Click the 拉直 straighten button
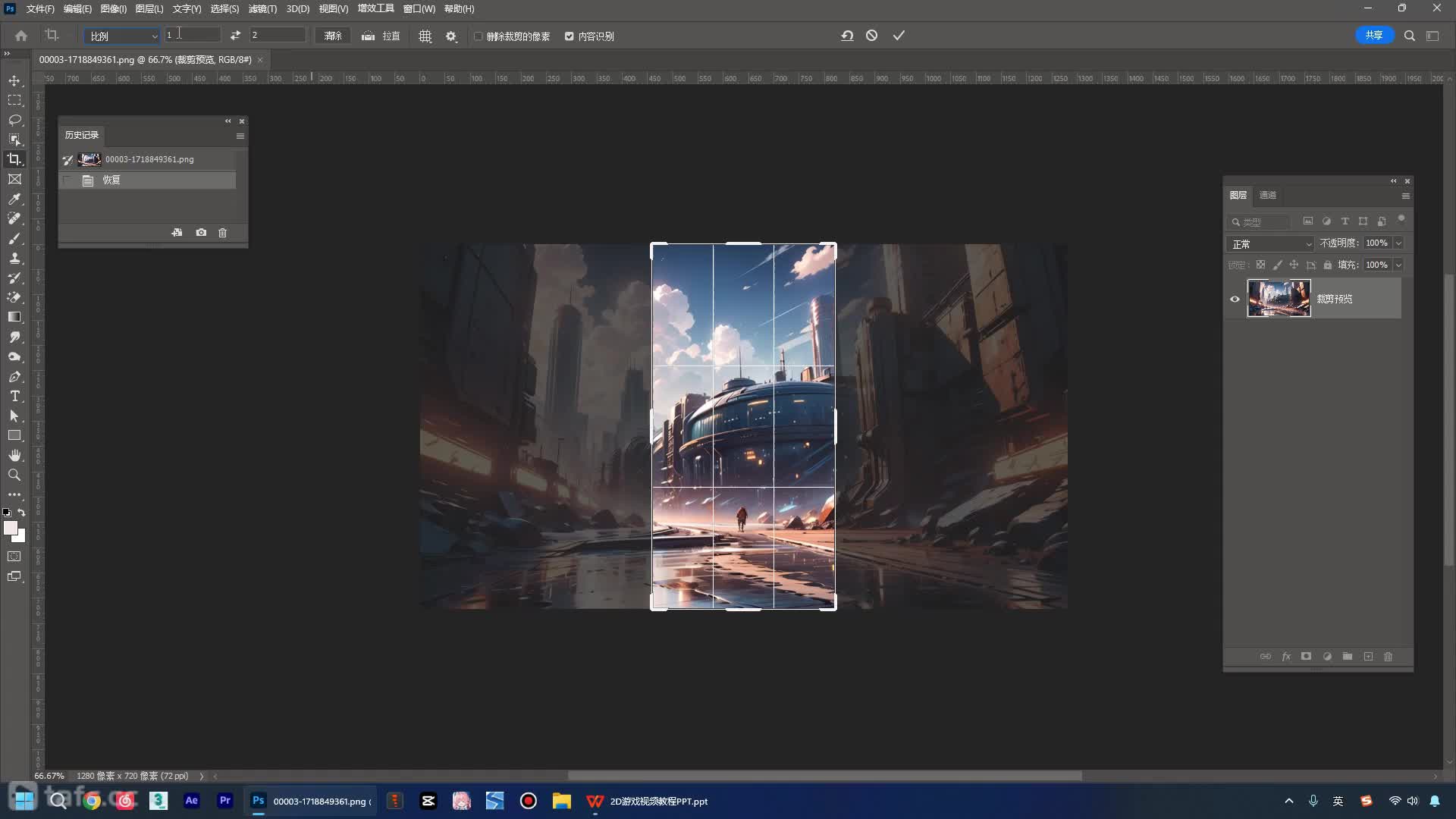The image size is (1456, 819). coord(381,36)
